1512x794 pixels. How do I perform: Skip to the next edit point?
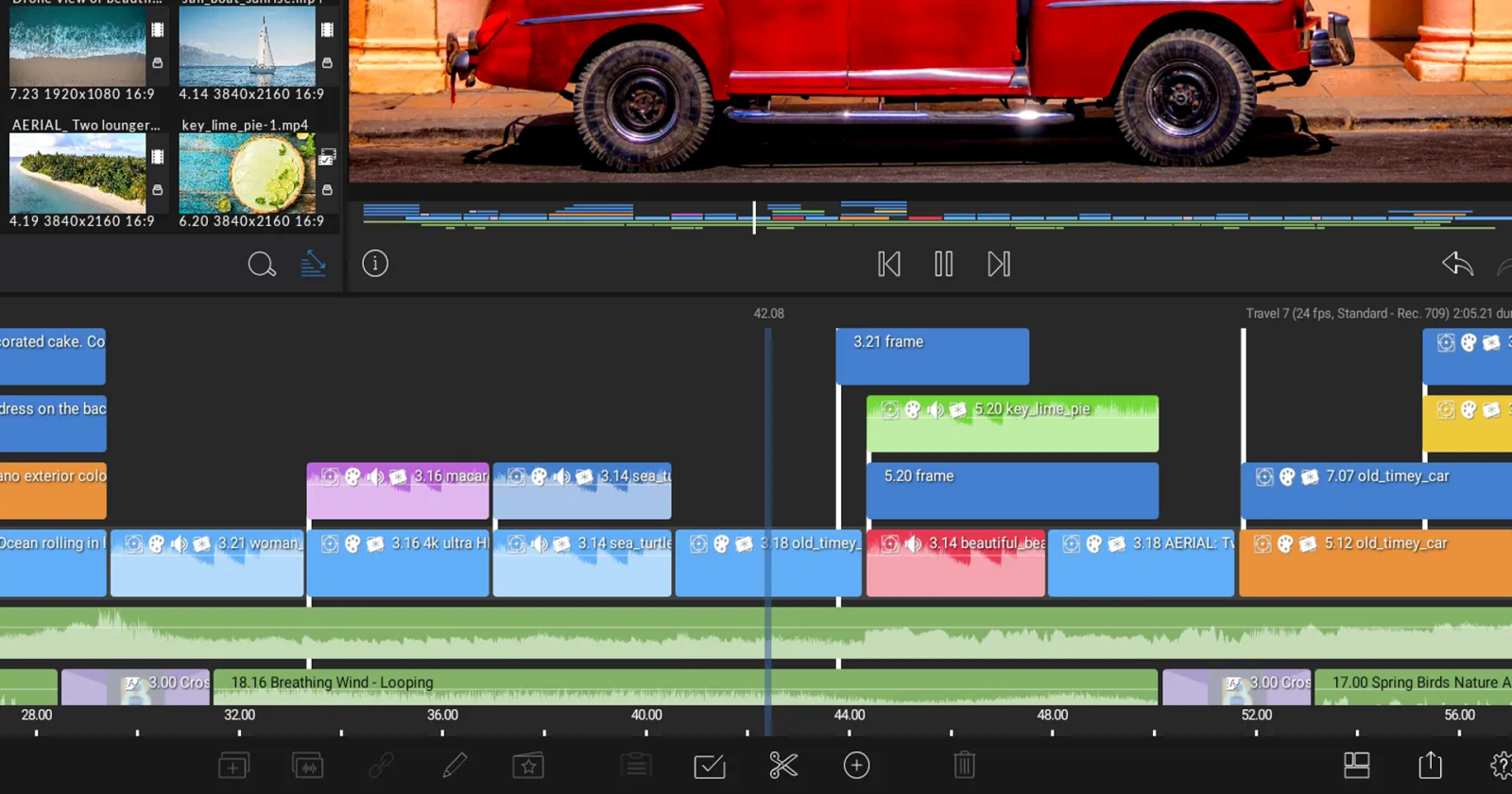click(x=999, y=264)
